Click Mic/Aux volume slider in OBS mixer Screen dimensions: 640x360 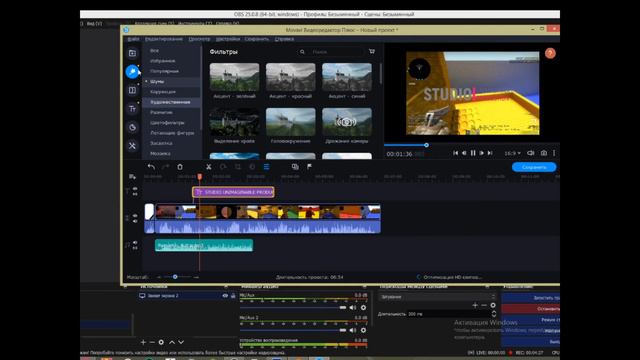(293, 307)
